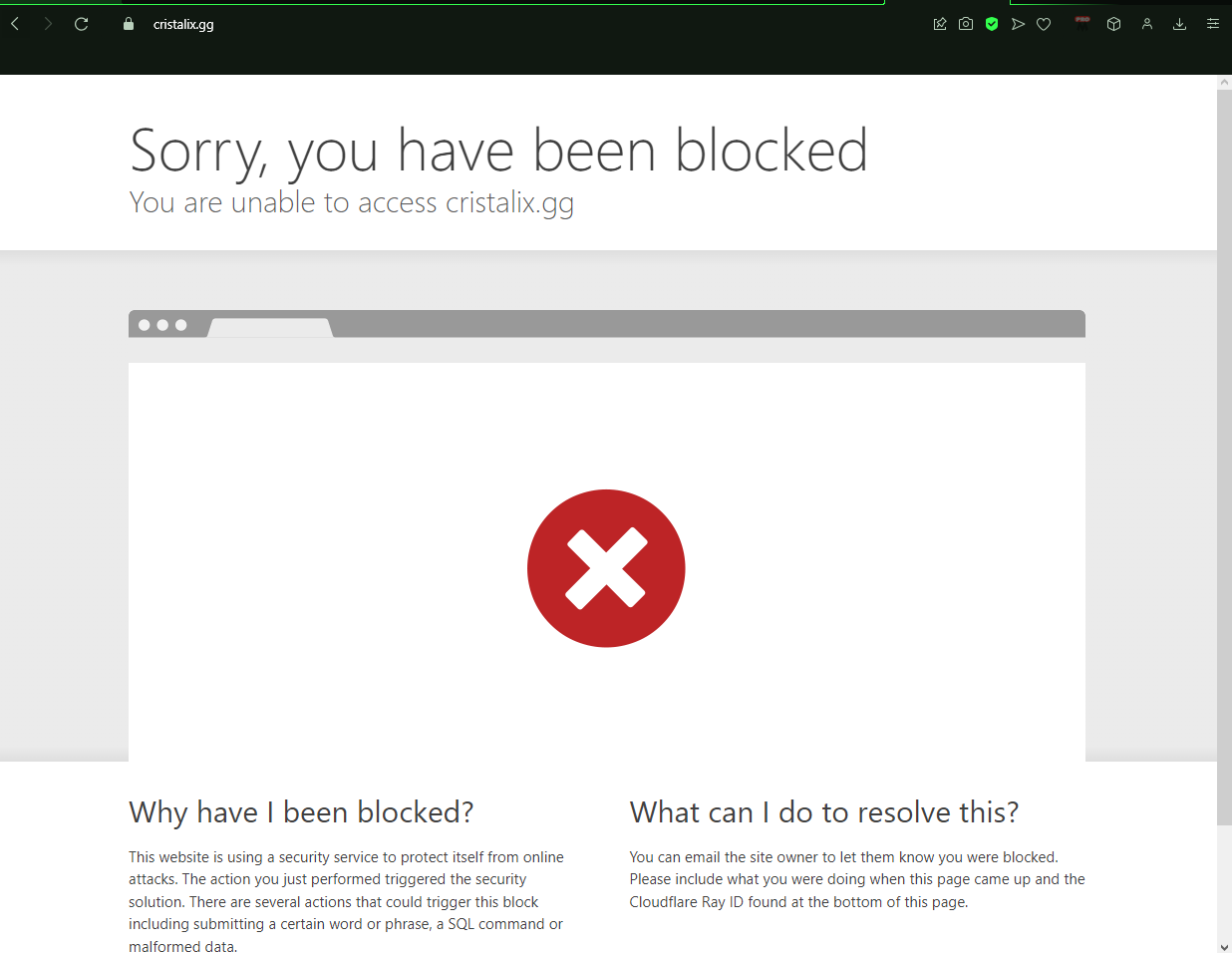Open the Easy Setup sliders menu
Screen dimensions: 1232x953
click(1213, 24)
